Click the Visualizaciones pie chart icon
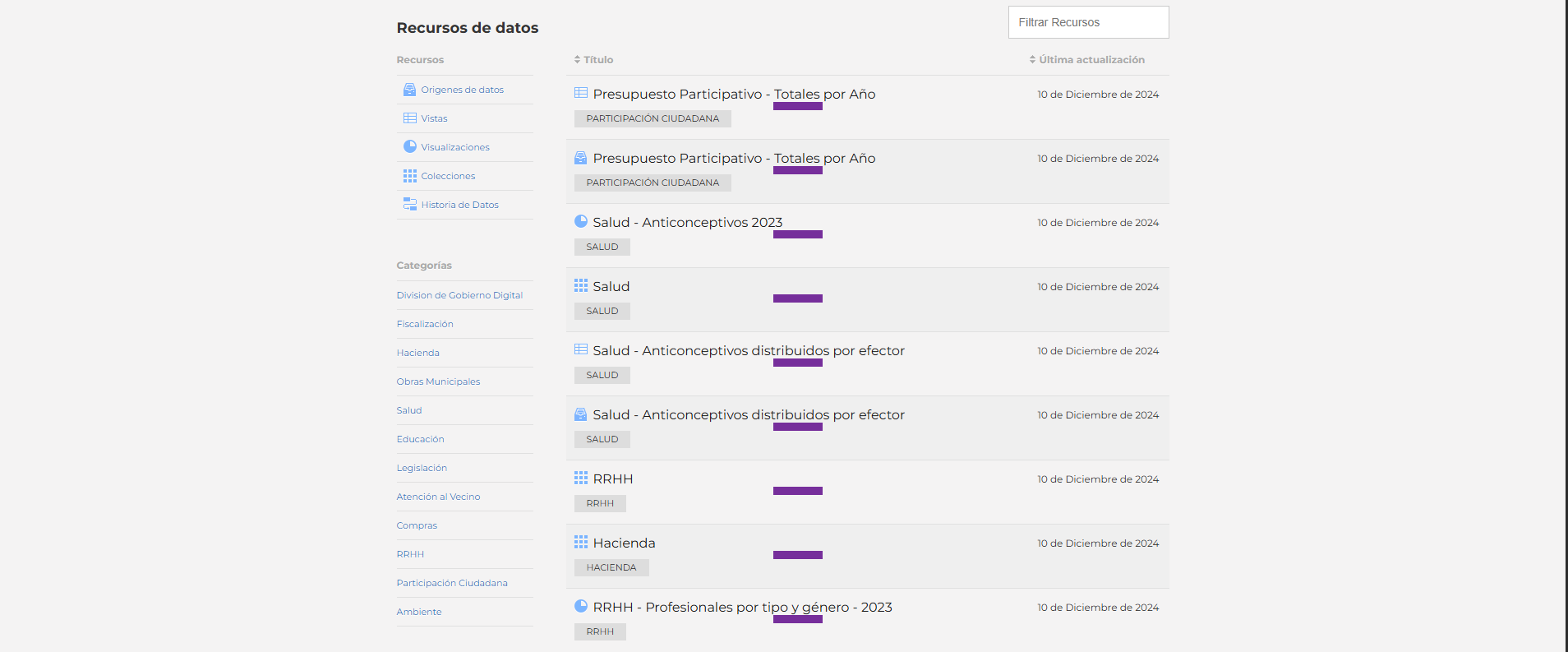This screenshot has height=652, width=1568. [409, 146]
